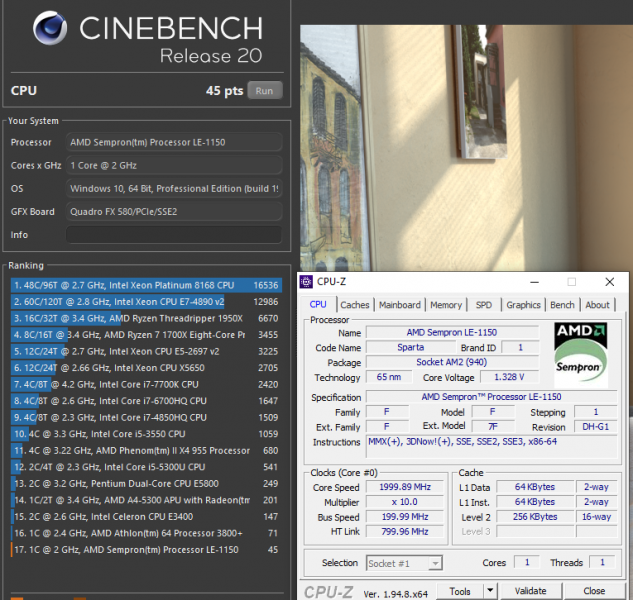Screen dimensions: 633x600
Task: Select ranking entry Intel Celeron E3400
Action: (146, 517)
